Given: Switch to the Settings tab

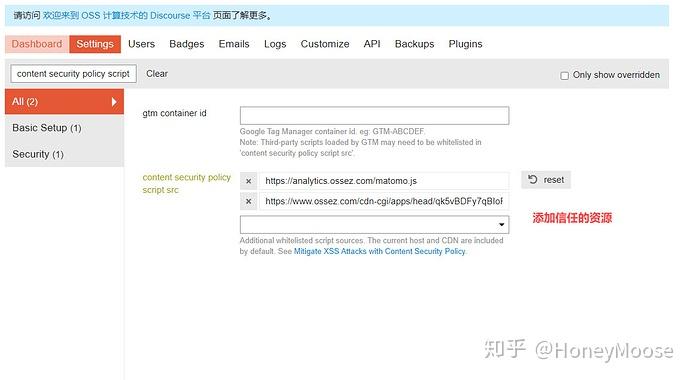Looking at the screenshot, I should point(95,44).
